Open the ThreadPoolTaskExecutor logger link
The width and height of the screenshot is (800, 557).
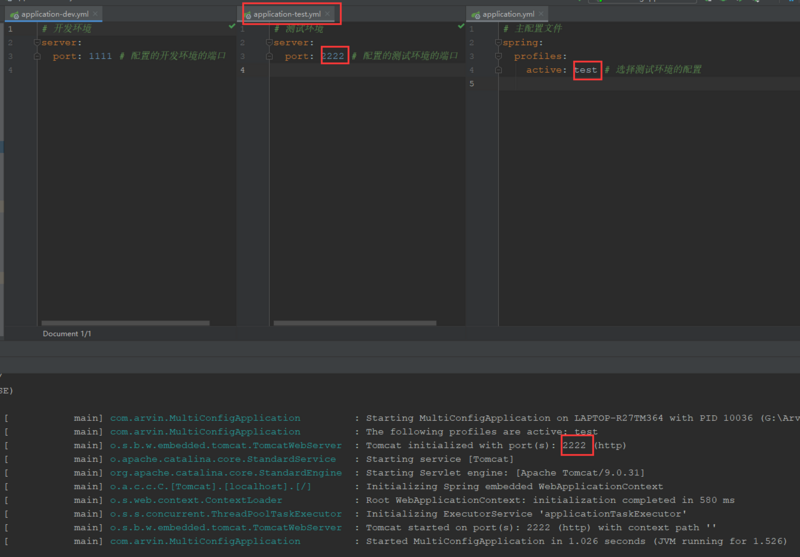[x=226, y=514]
